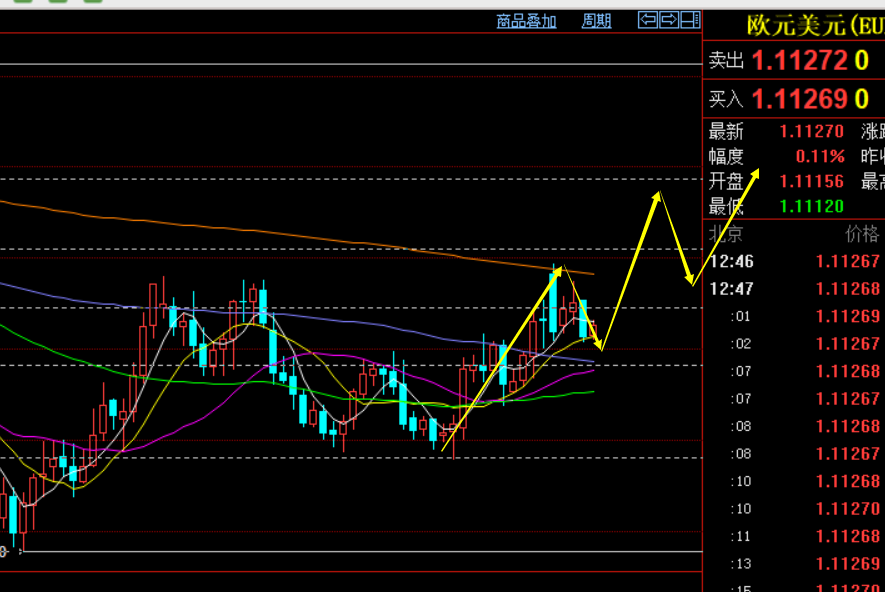Click the 买入 price 1.11269
This screenshot has width=885, height=592.
coord(799,99)
